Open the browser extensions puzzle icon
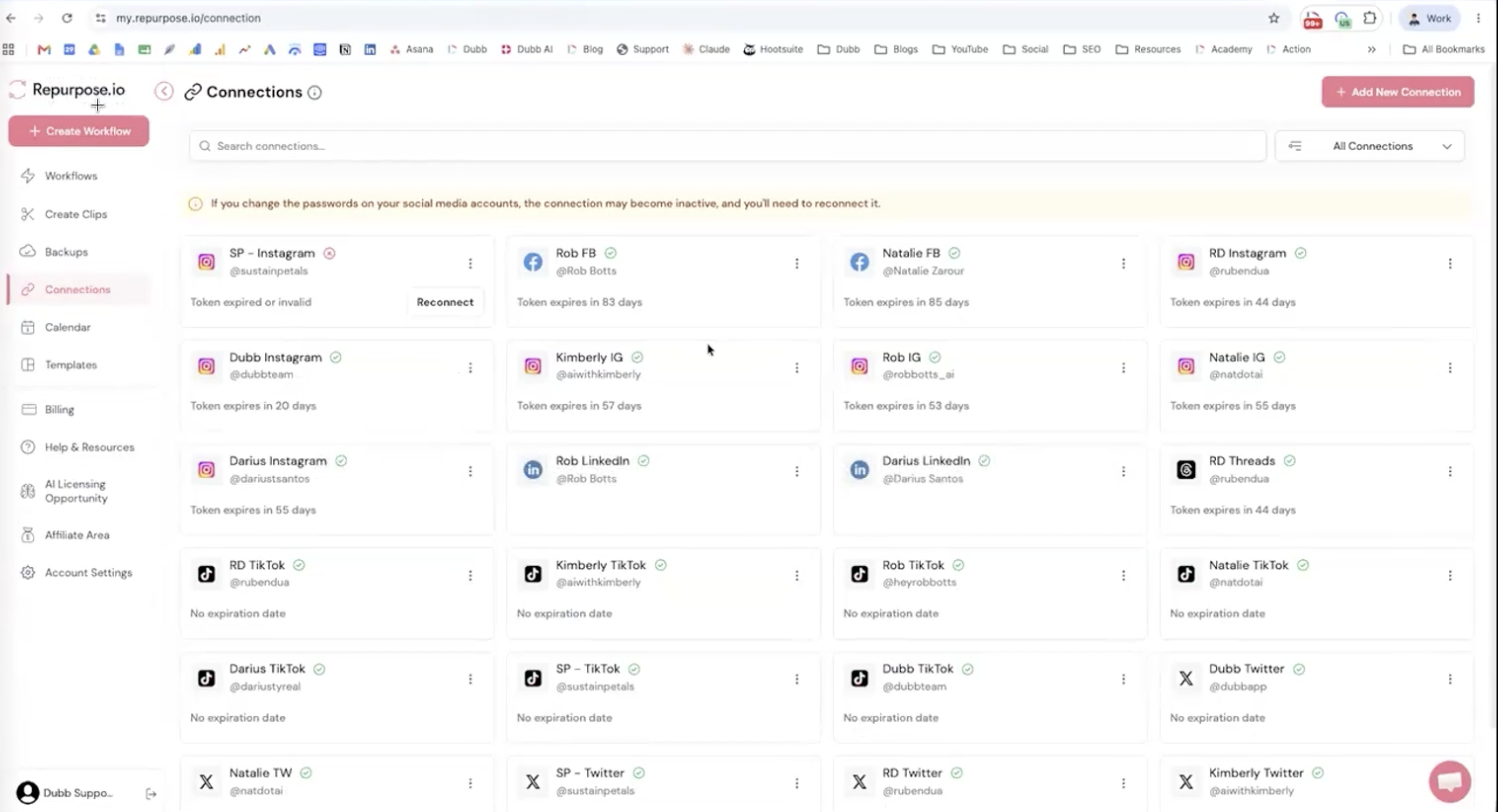Image resolution: width=1498 pixels, height=812 pixels. click(1370, 18)
